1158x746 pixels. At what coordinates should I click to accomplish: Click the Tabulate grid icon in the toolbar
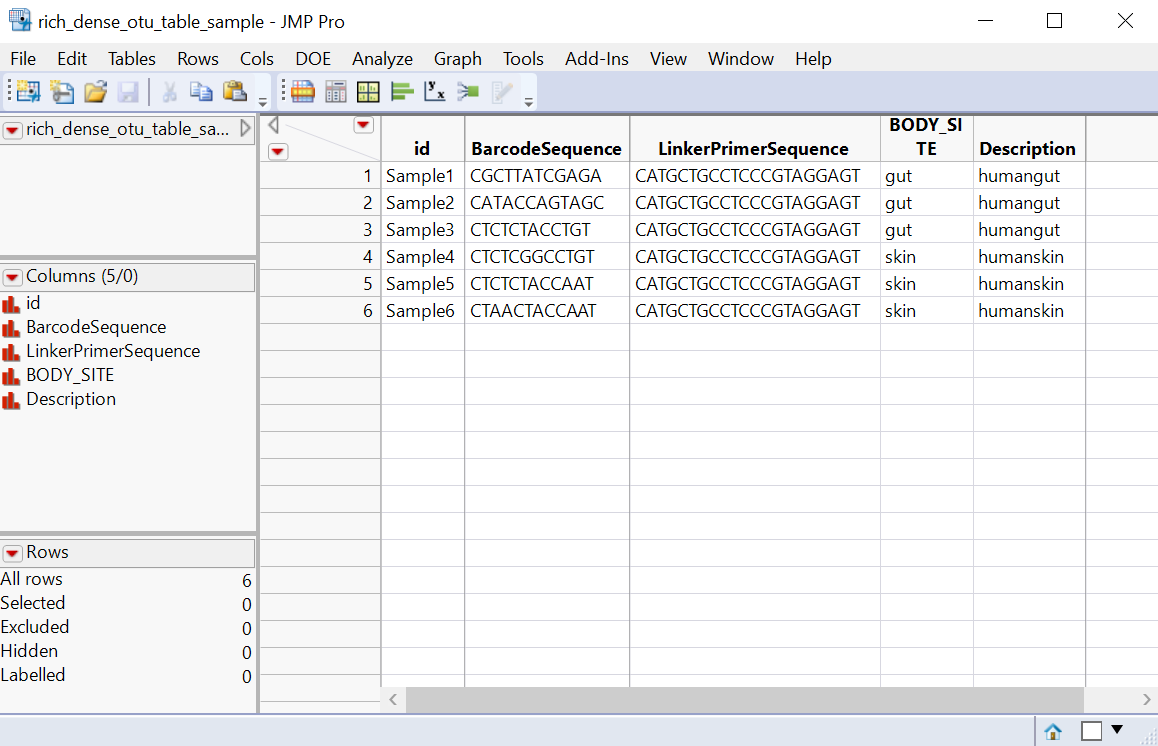pos(334,91)
